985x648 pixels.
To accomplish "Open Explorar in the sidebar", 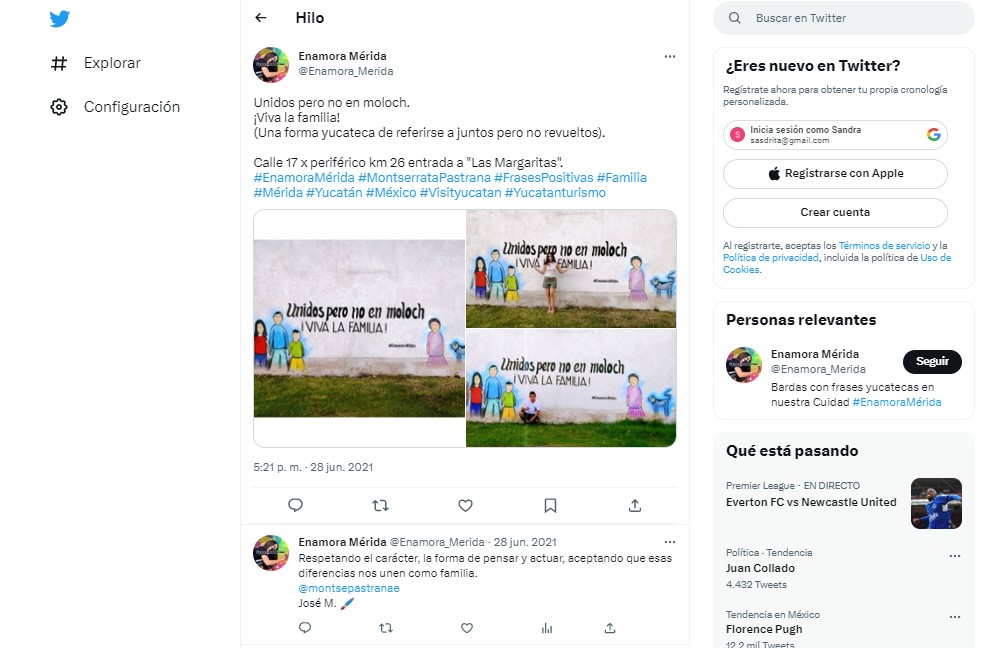I will tap(95, 63).
